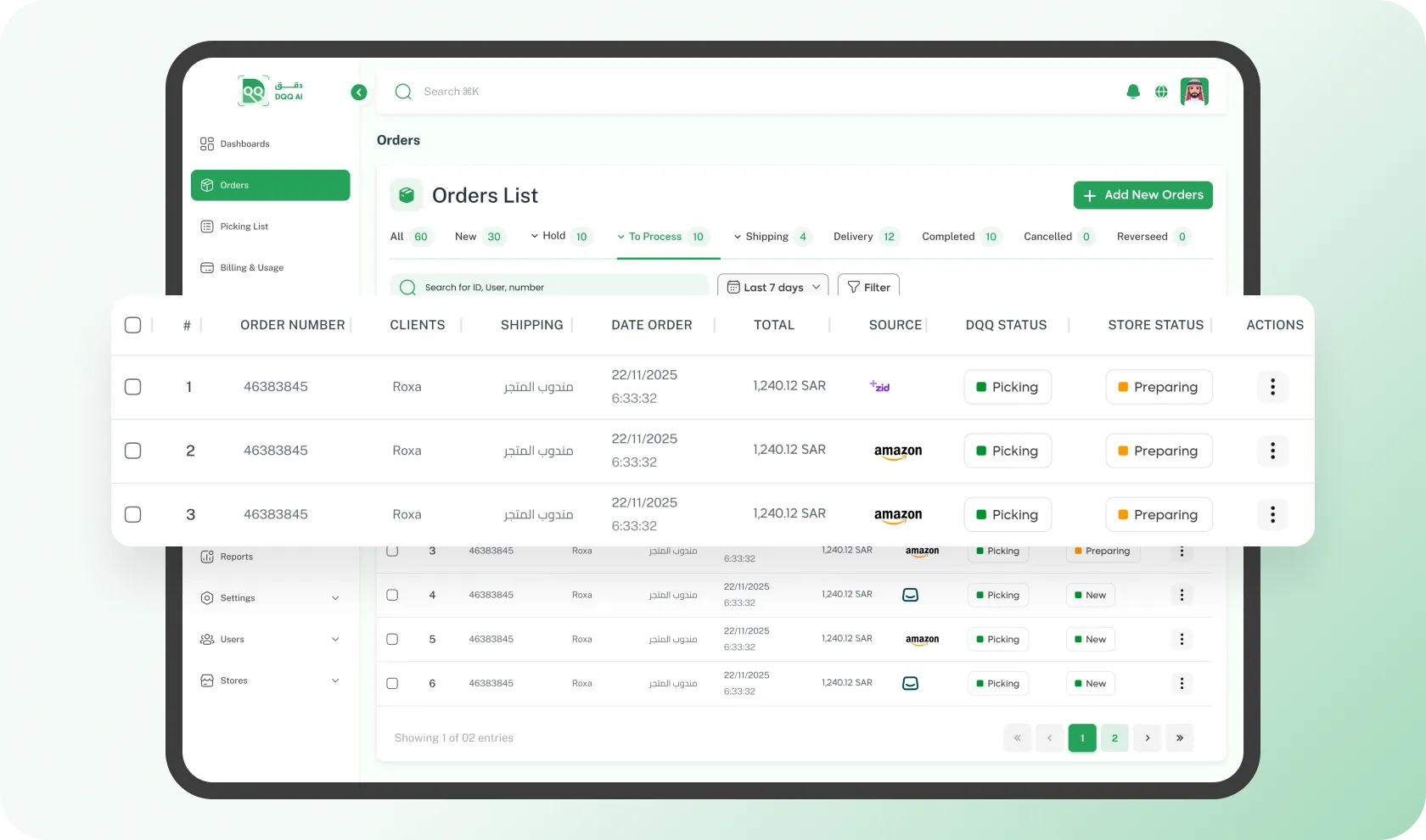This screenshot has height=840, width=1426.
Task: Open the Last 7 days date dropdown
Action: click(772, 287)
